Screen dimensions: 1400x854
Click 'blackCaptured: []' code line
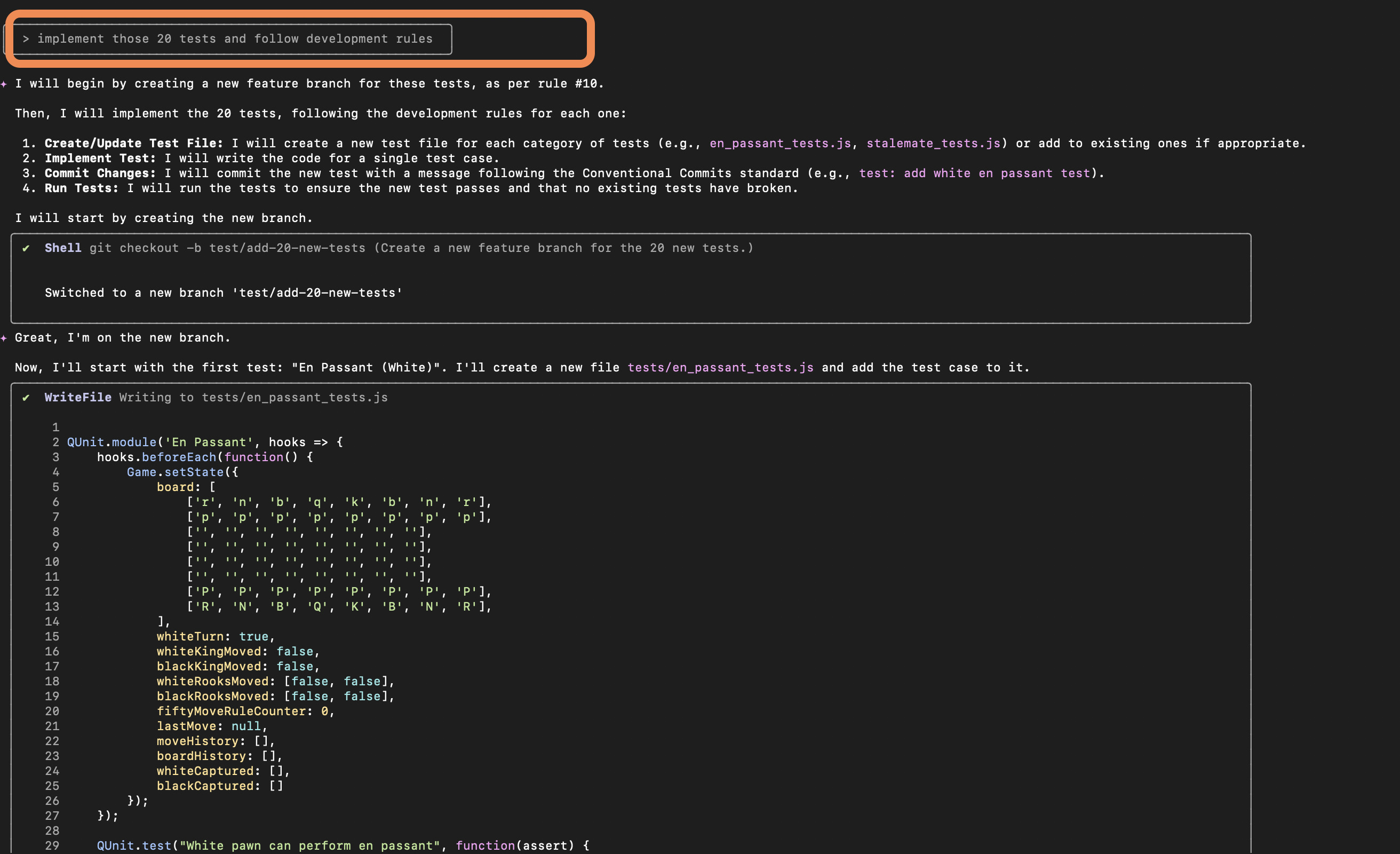tap(220, 786)
